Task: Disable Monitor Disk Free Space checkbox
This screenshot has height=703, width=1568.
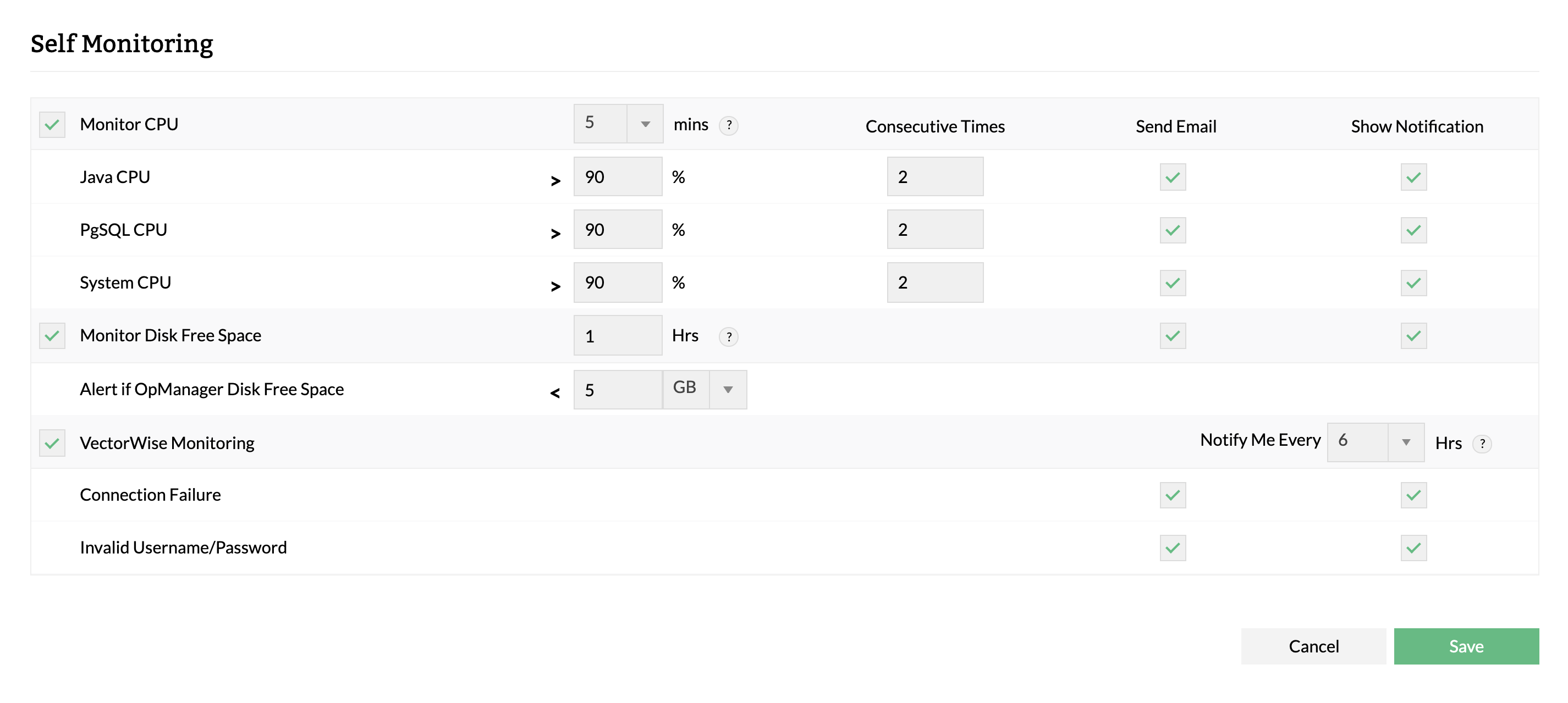Action: click(52, 336)
